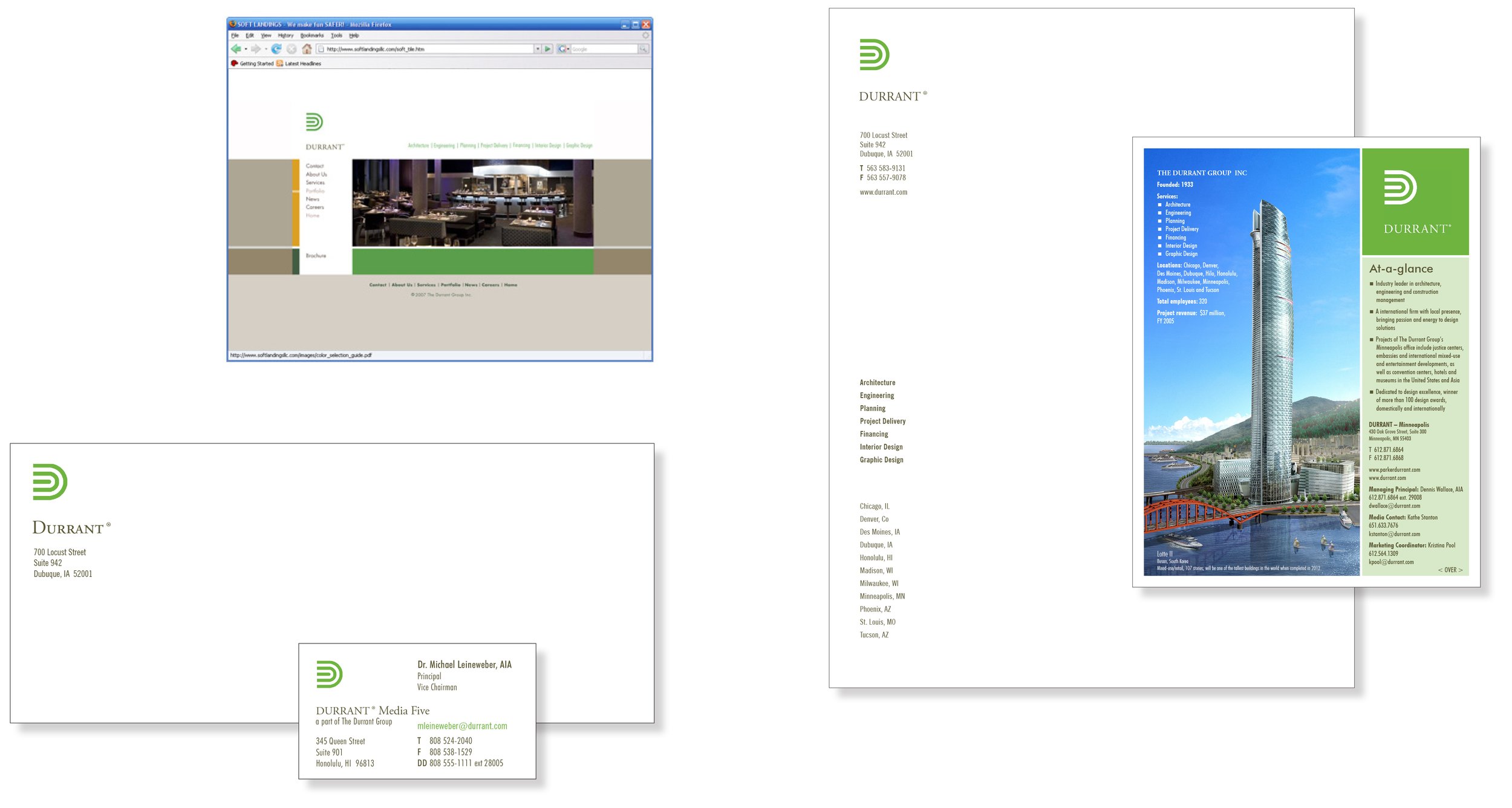
Task: Click the status bar URL text
Action: click(x=301, y=356)
